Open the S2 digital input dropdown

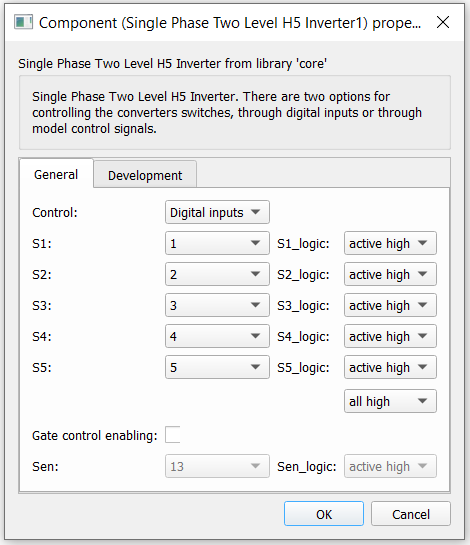point(217,274)
